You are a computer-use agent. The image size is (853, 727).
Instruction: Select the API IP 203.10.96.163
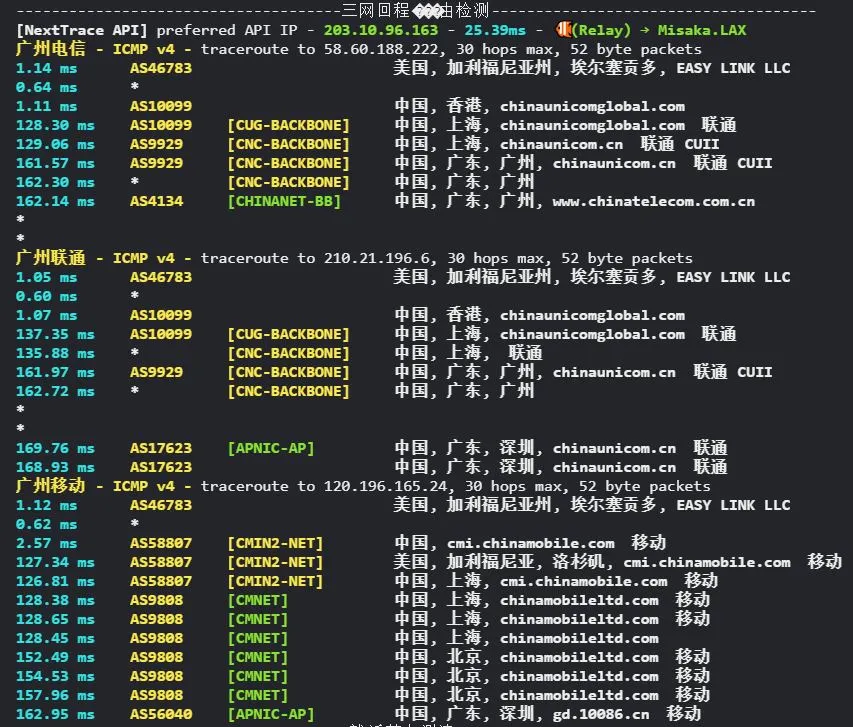(381, 30)
